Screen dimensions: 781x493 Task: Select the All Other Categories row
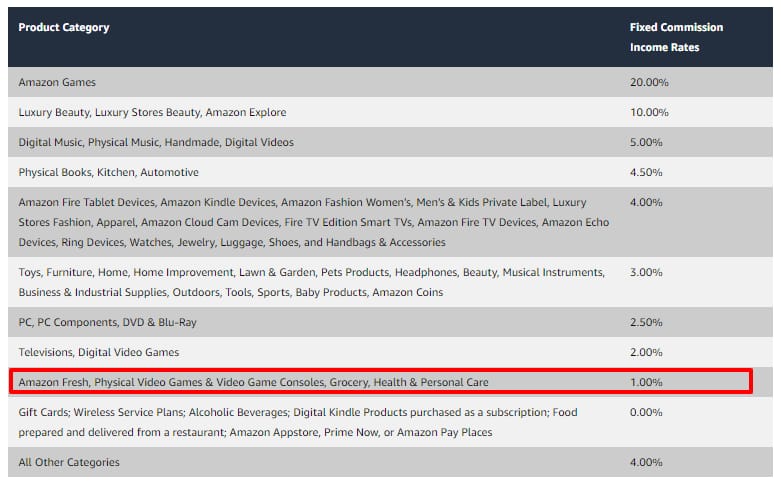coord(390,462)
